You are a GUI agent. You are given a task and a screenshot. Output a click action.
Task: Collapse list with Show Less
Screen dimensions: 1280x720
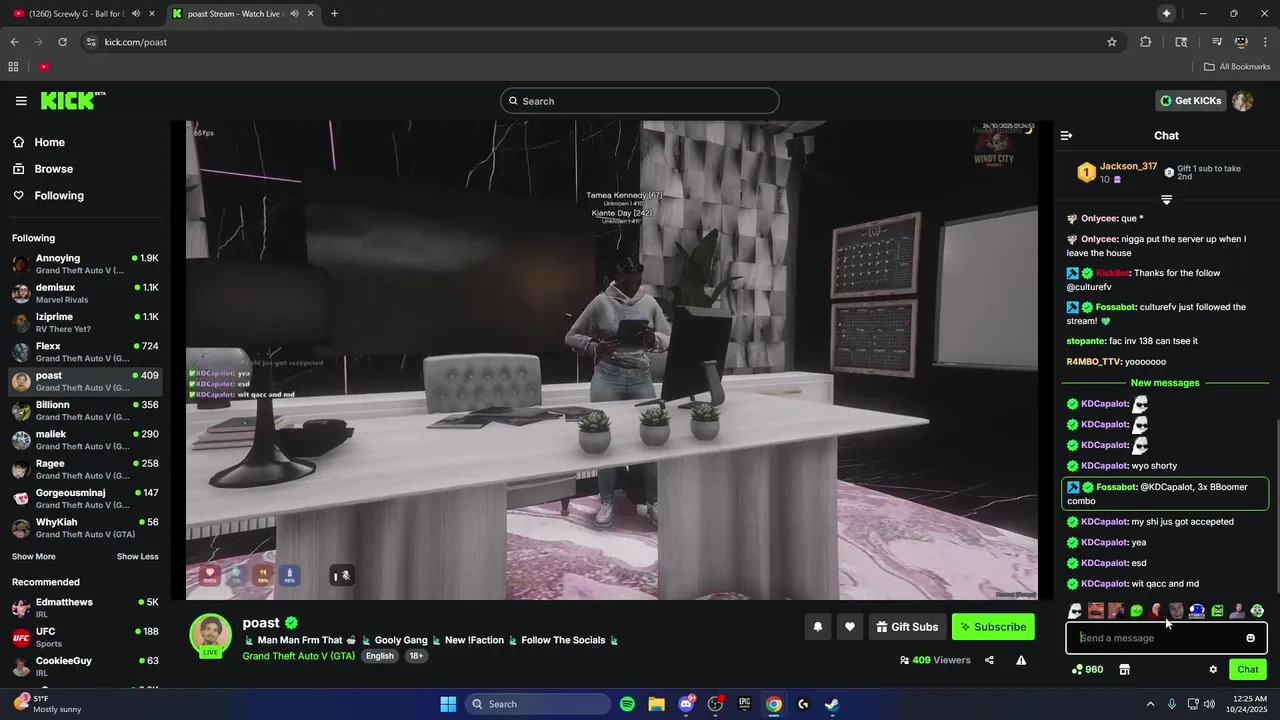(x=137, y=557)
